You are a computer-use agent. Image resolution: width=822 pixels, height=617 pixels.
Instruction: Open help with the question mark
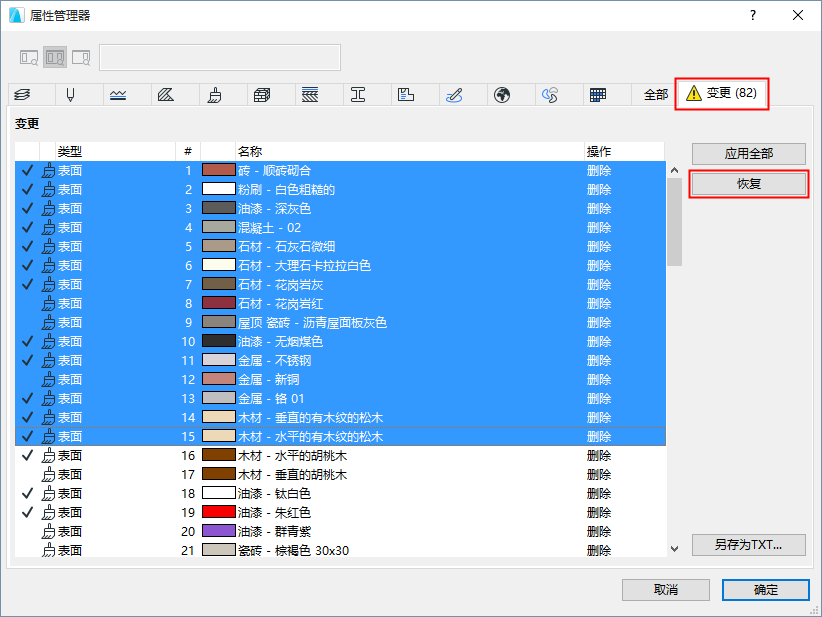coord(753,15)
